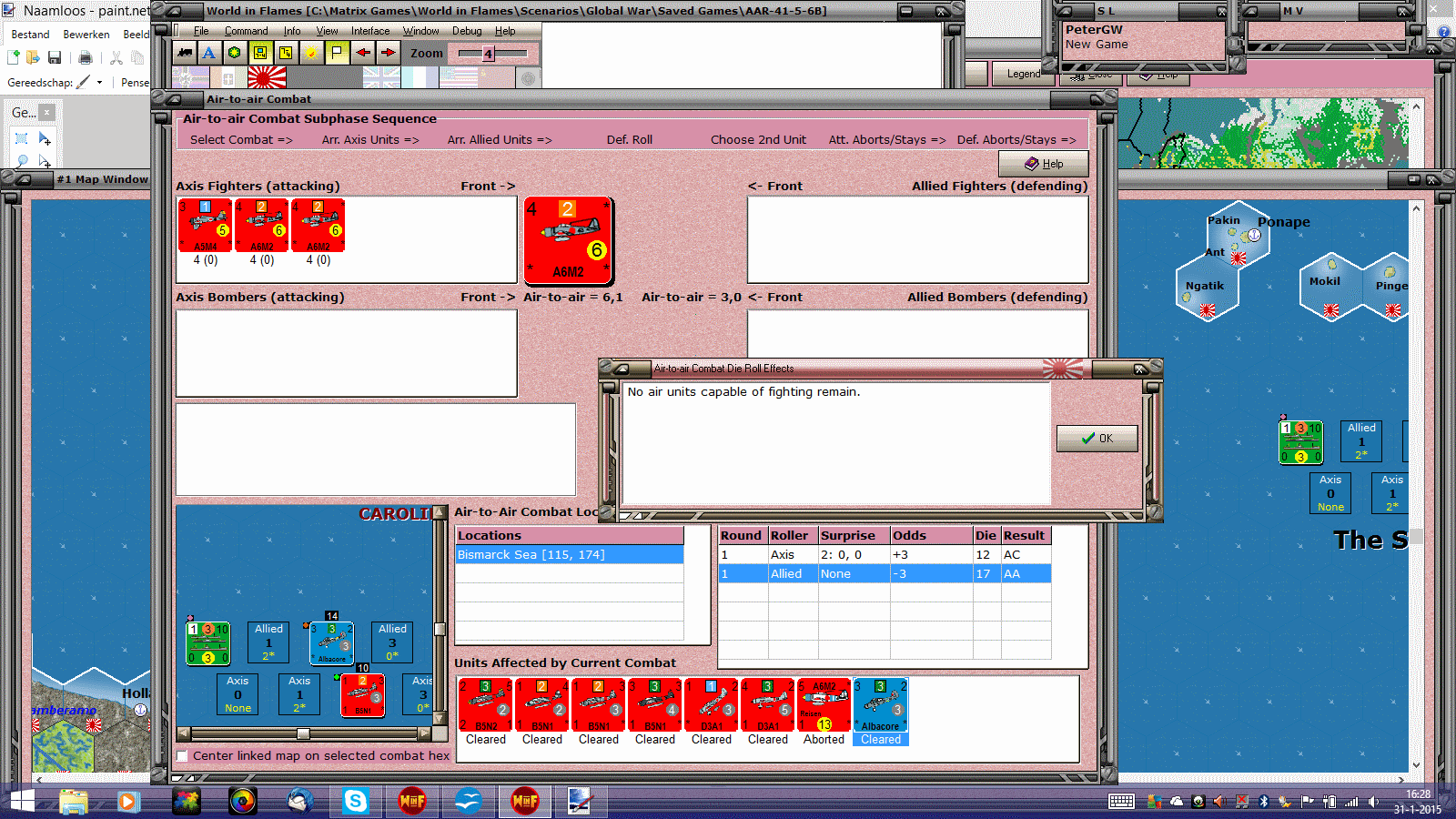Move the linked map vertical scrollbar thumb
Screen dimensions: 1456x819
click(x=440, y=629)
